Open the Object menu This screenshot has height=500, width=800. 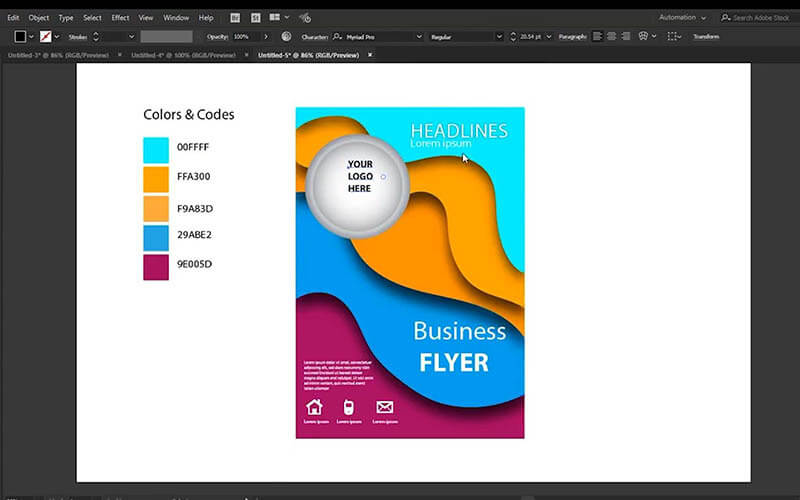click(x=39, y=17)
